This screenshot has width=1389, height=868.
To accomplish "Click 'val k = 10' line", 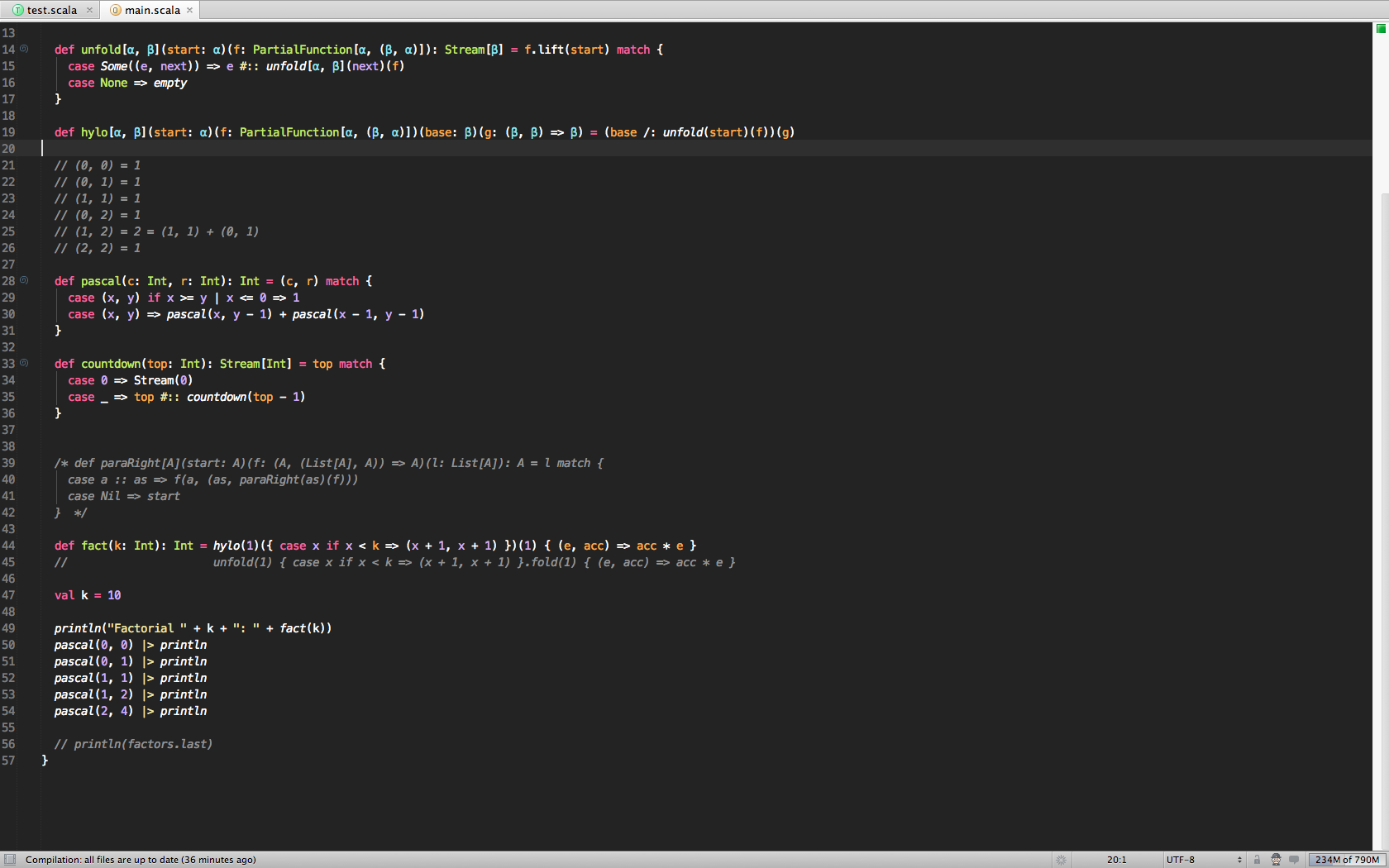I will click(88, 595).
